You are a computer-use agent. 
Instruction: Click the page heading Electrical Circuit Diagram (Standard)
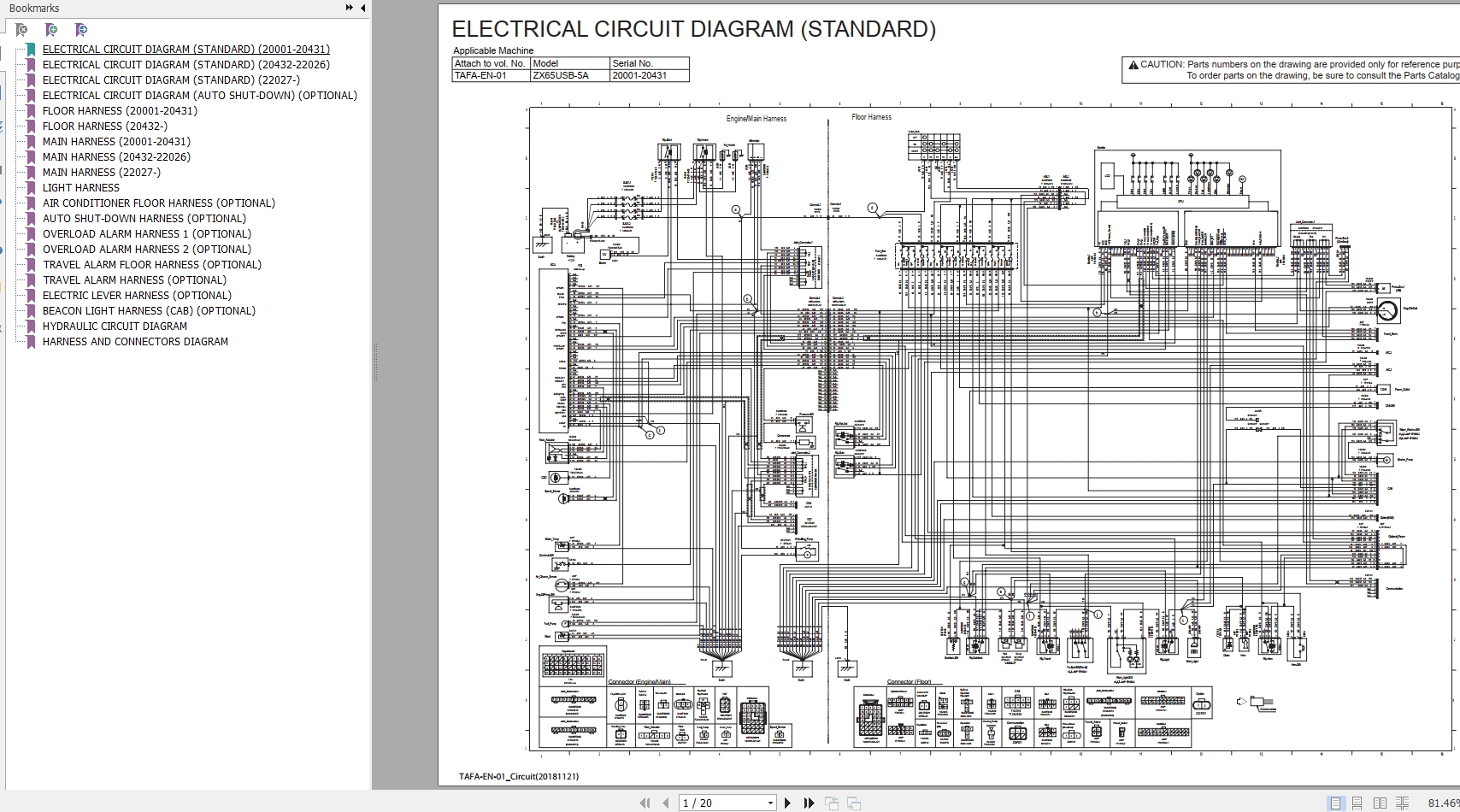(x=694, y=29)
